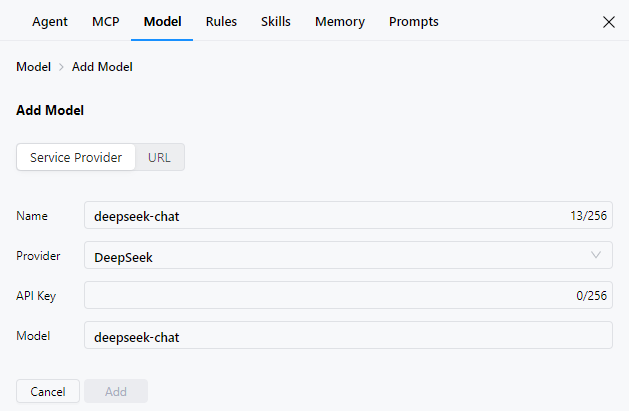Click the Provider dropdown chevron arrow
The height and width of the screenshot is (411, 629).
click(597, 256)
